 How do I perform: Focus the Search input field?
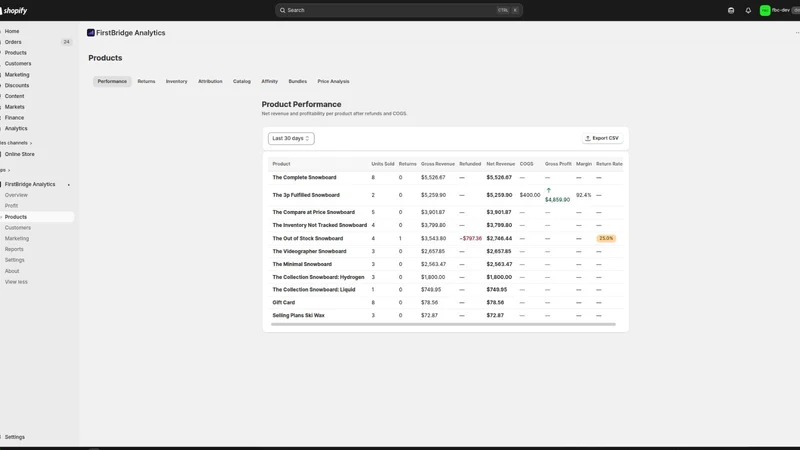point(398,10)
